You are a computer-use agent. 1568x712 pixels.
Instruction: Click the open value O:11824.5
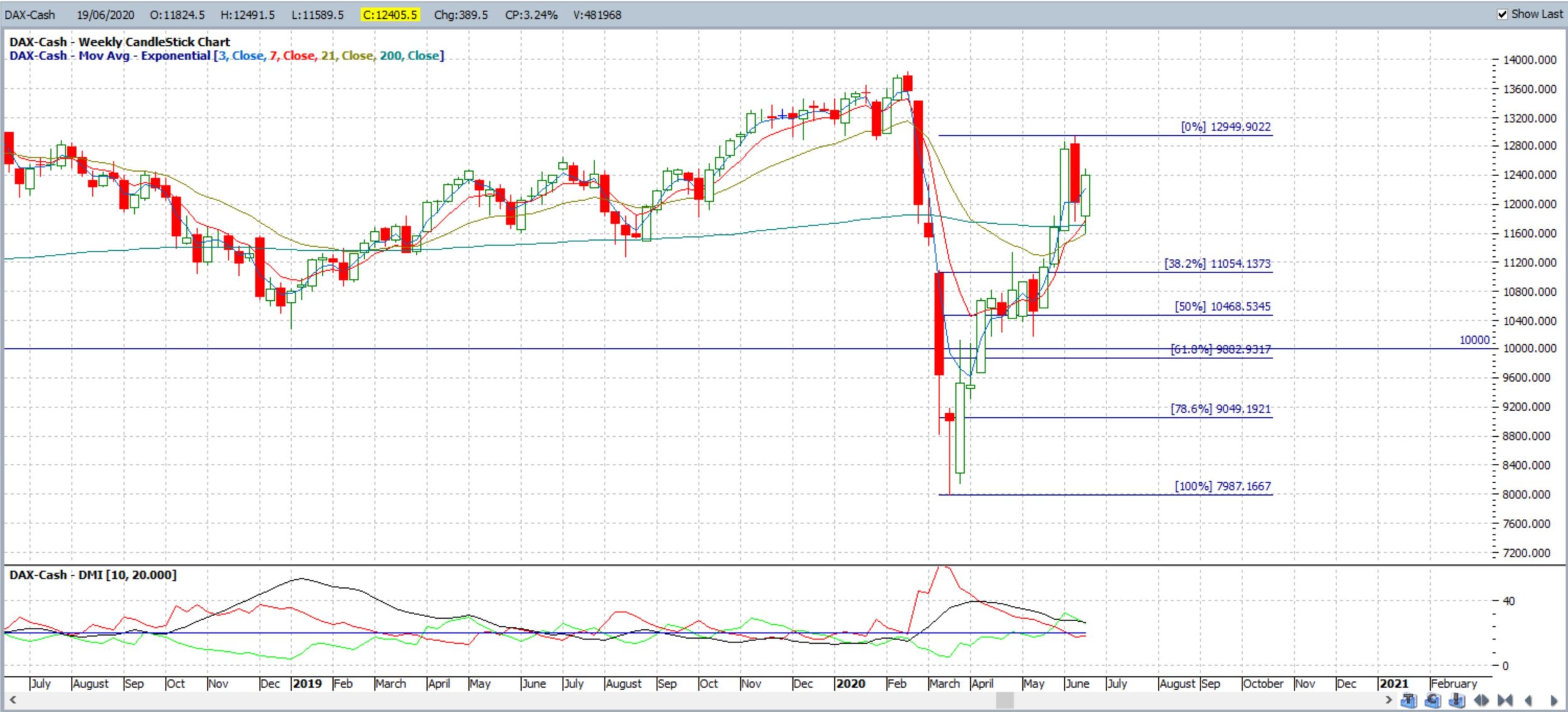(177, 14)
